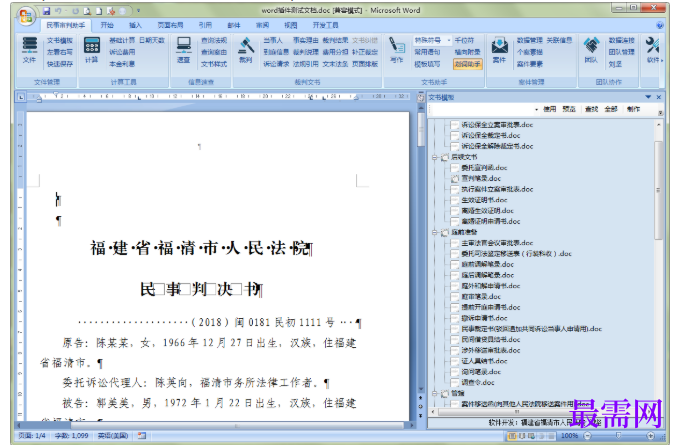This screenshot has height=445, width=681.
Task: Expand the 软件 group arrow
Action: click(x=662, y=60)
